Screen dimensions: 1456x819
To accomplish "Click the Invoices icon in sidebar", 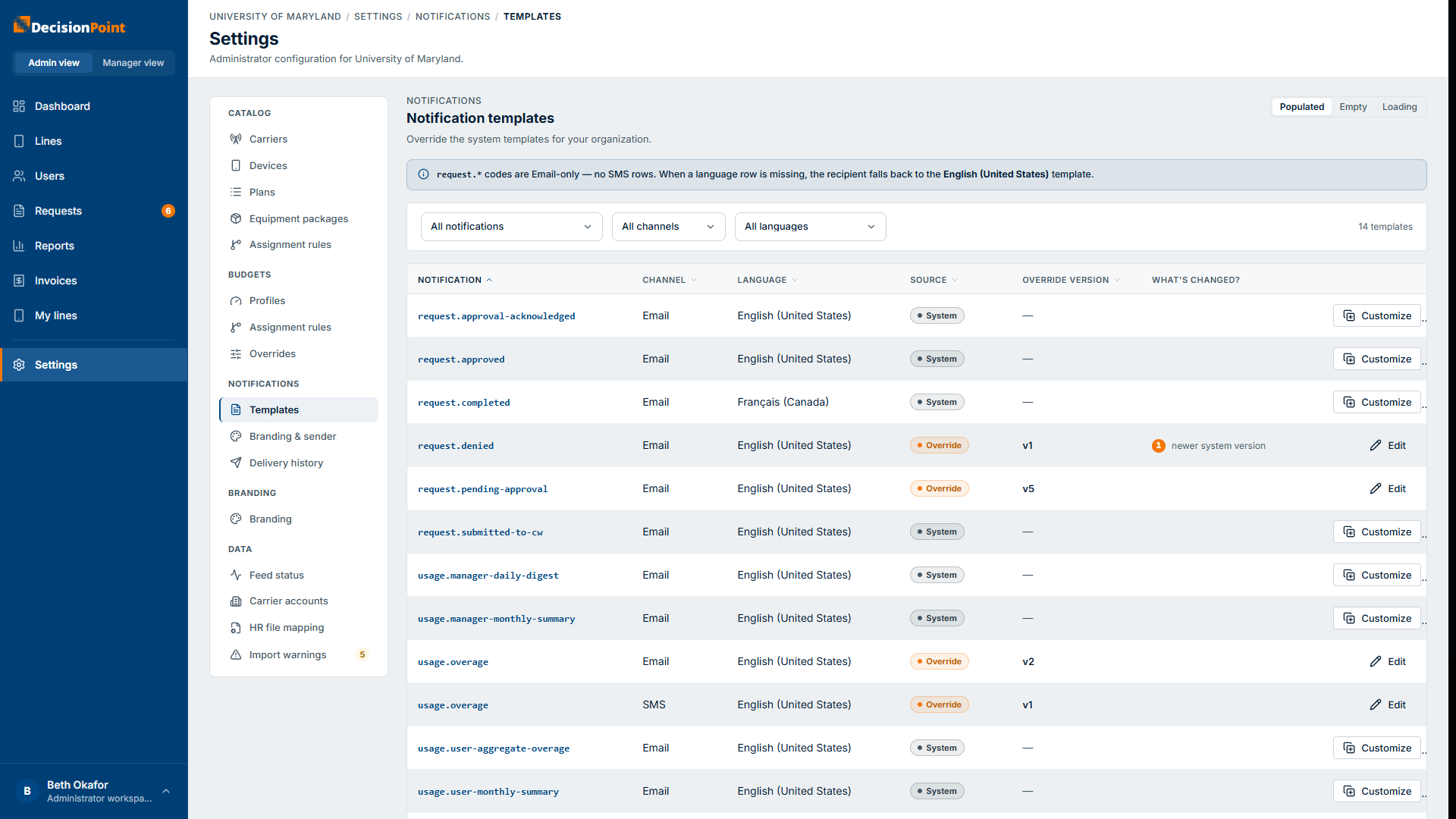I will click(x=19, y=281).
